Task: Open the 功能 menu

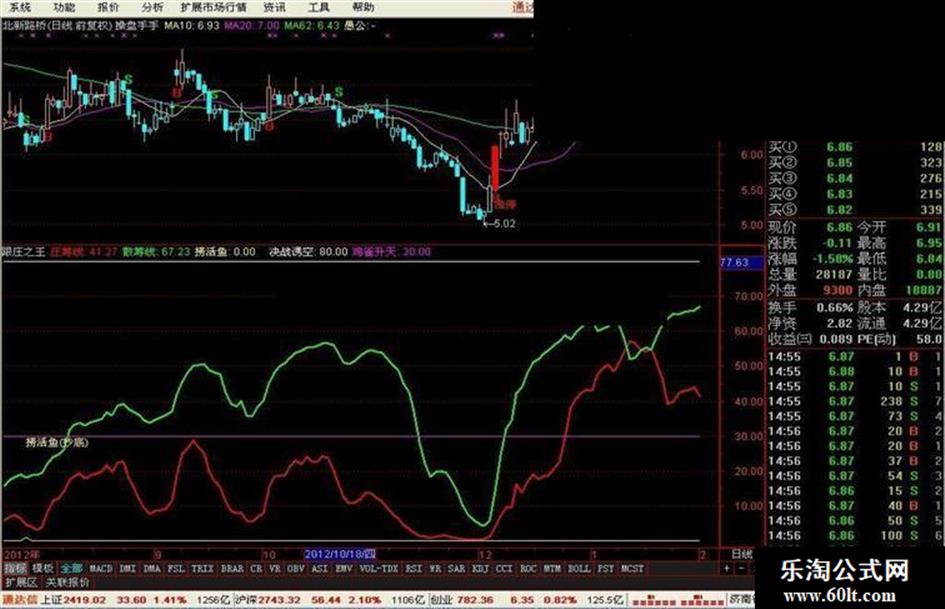Action: (64, 8)
